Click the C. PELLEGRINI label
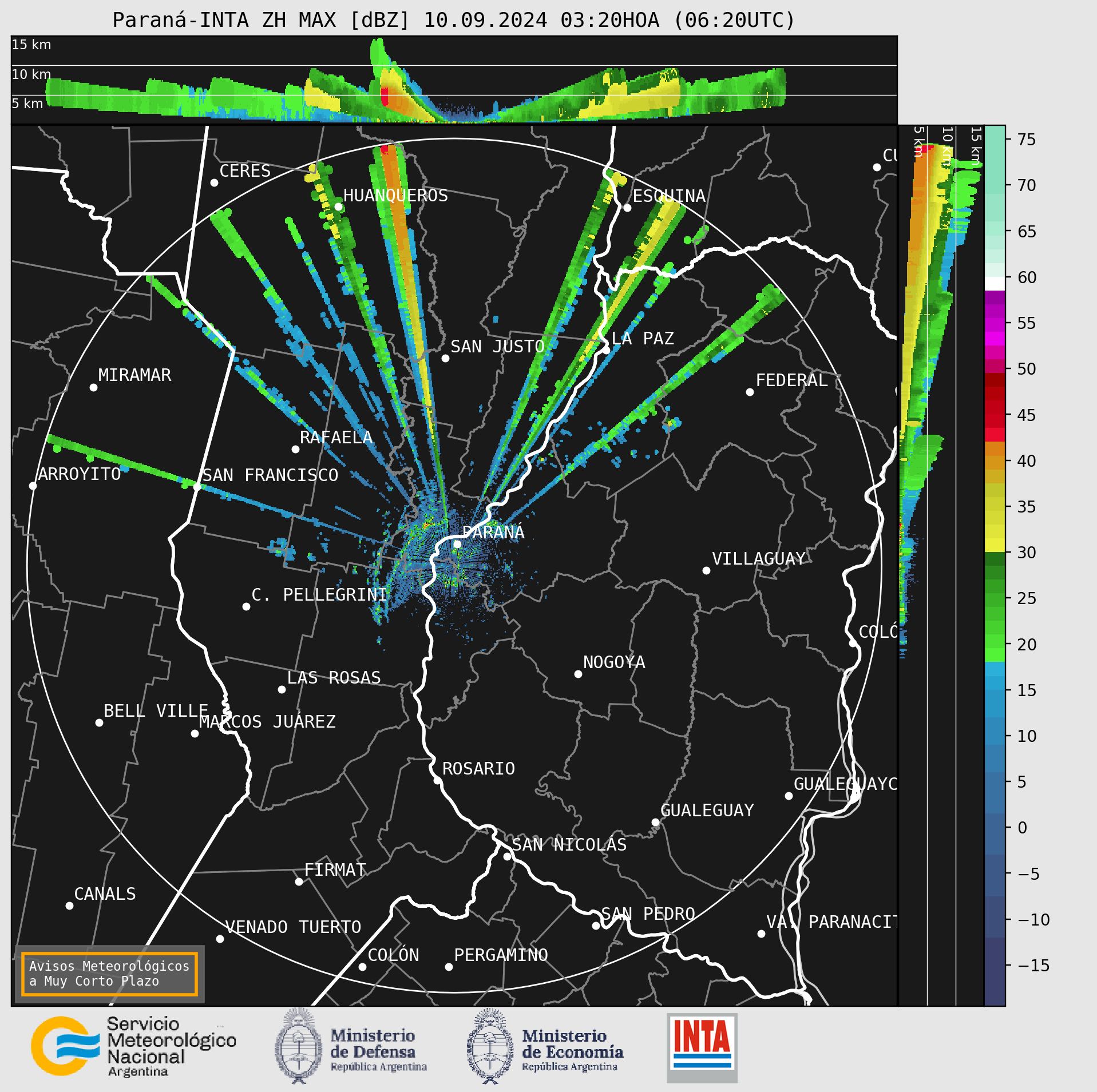Viewport: 1097px width, 1092px height. click(x=319, y=595)
